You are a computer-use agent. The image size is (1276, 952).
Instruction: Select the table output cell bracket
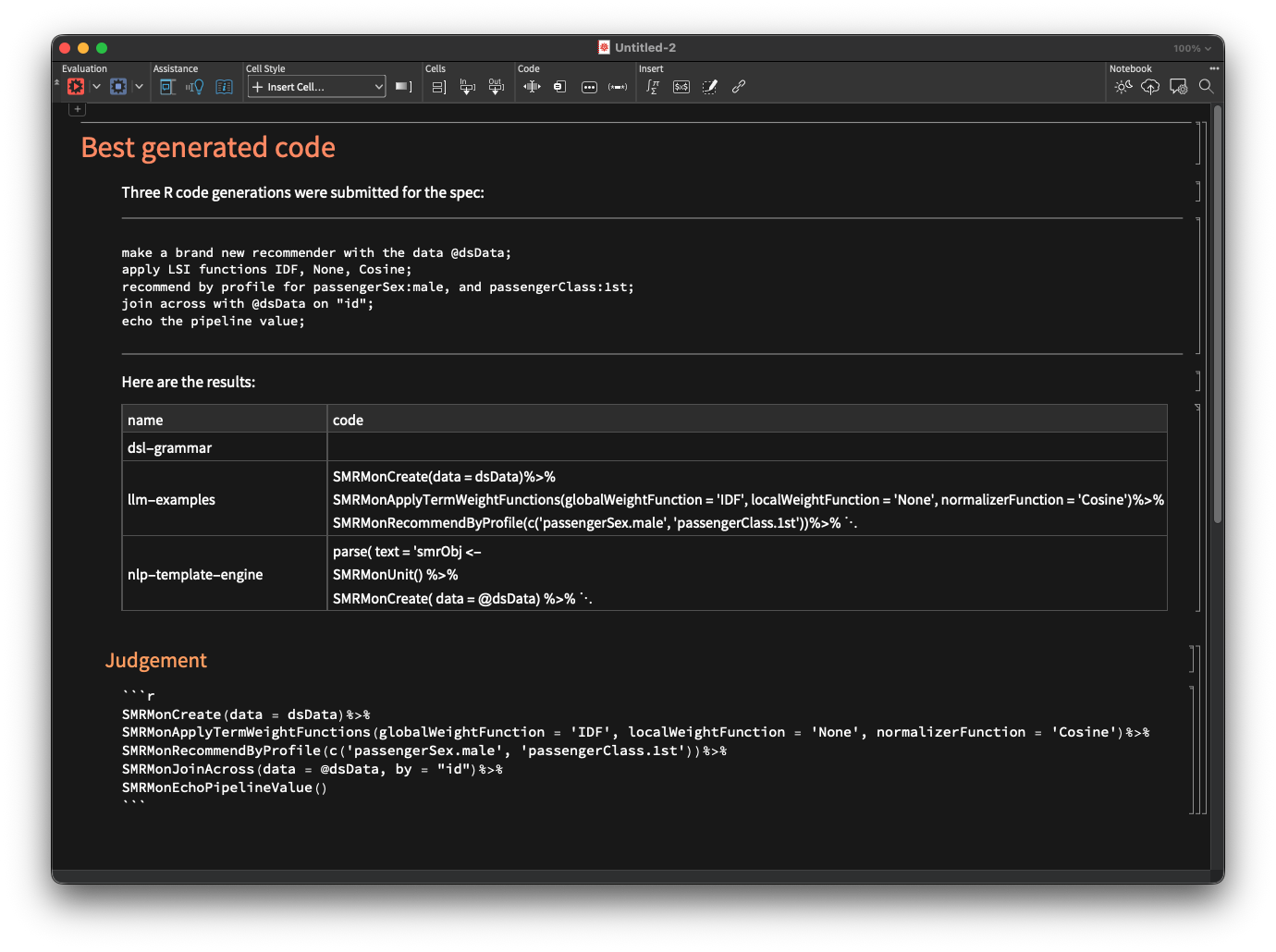pyautogui.click(x=1198, y=507)
